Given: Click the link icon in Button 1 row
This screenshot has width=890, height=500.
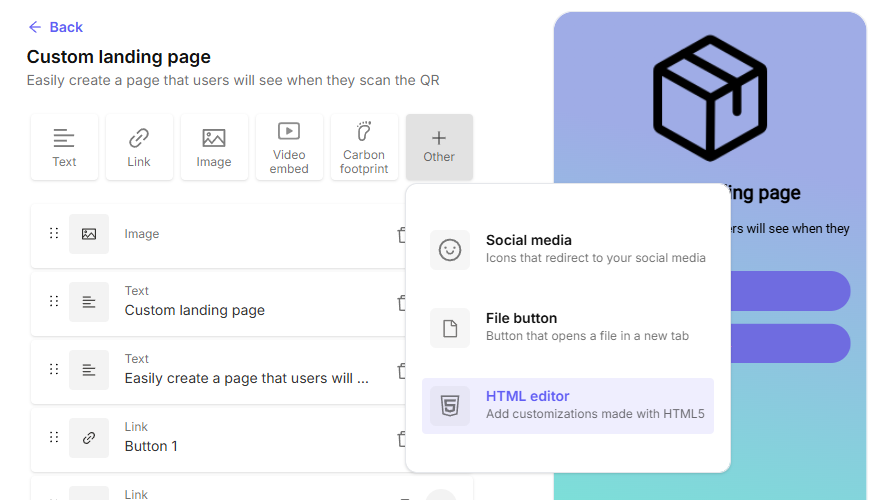Looking at the screenshot, I should tap(89, 438).
